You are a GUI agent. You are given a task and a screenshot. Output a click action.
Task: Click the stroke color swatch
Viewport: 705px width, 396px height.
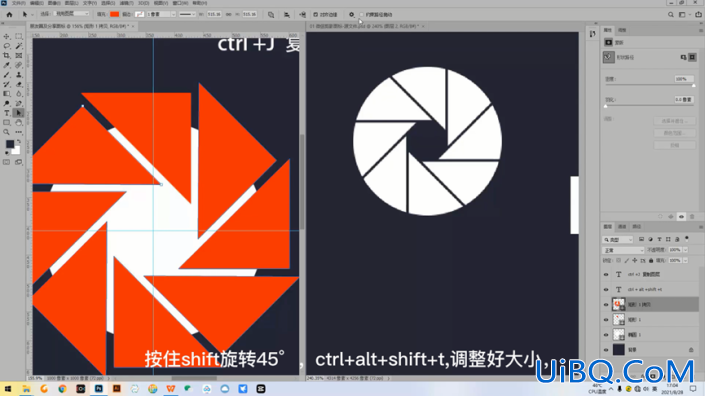[139, 14]
